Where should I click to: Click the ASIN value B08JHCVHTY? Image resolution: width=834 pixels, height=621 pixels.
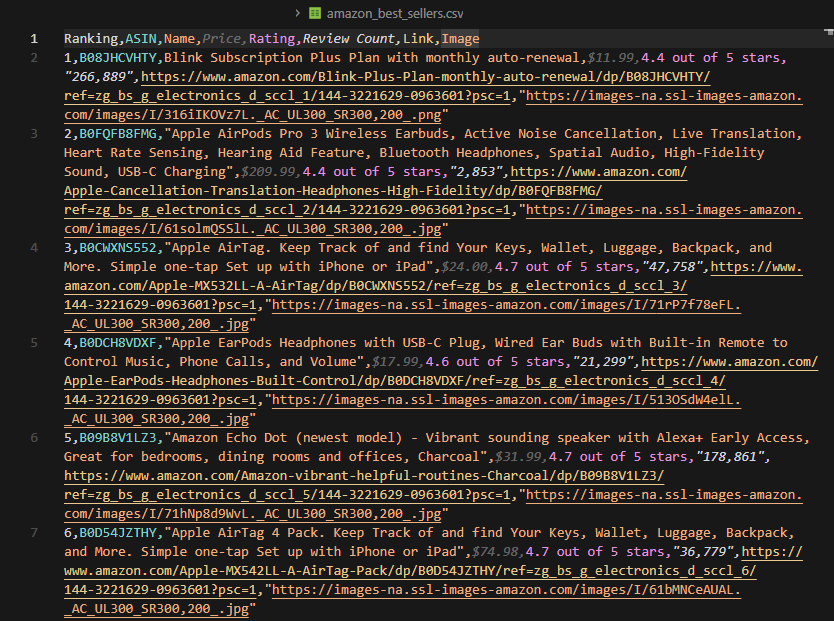click(x=119, y=58)
